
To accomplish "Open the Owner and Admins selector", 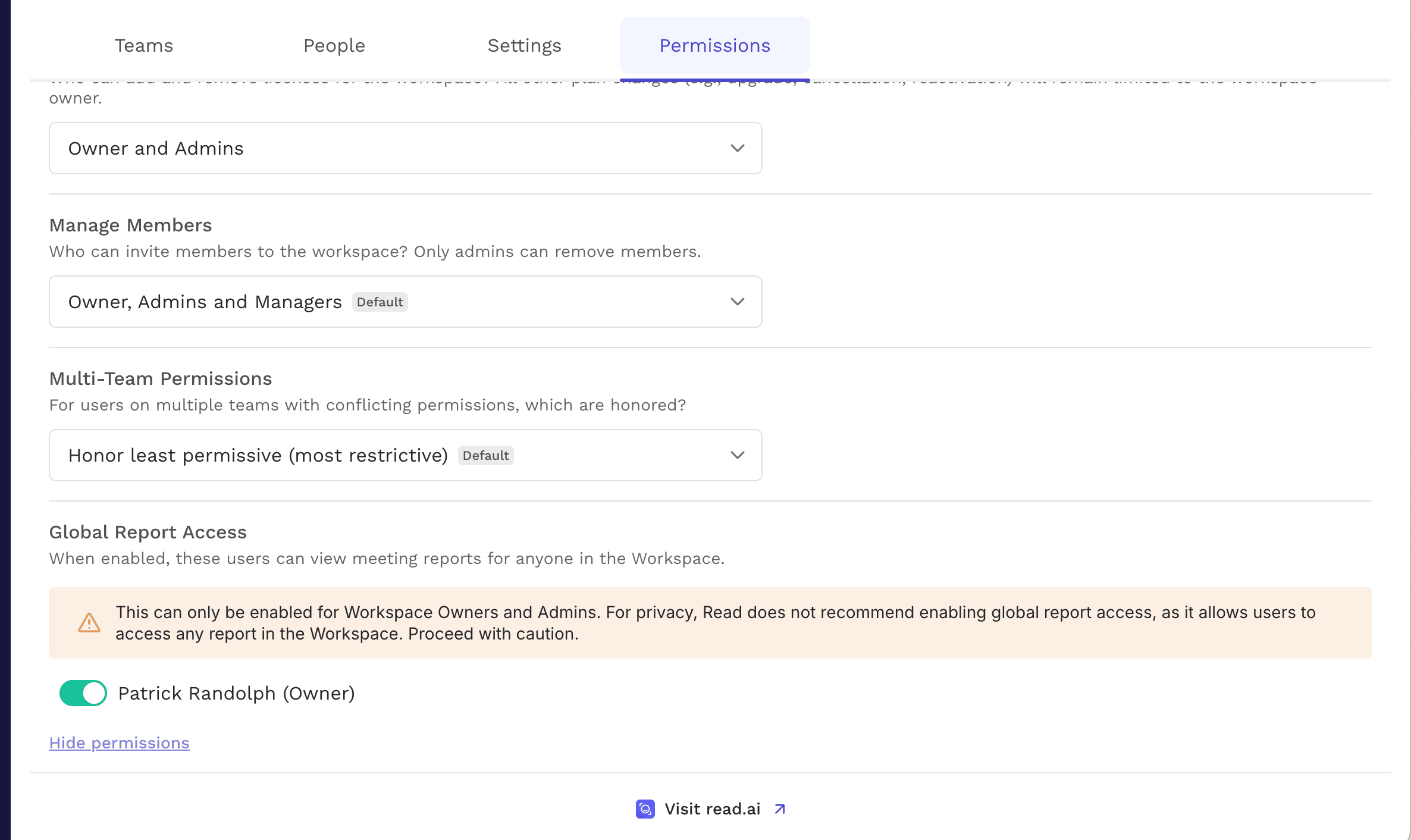I will tap(405, 148).
